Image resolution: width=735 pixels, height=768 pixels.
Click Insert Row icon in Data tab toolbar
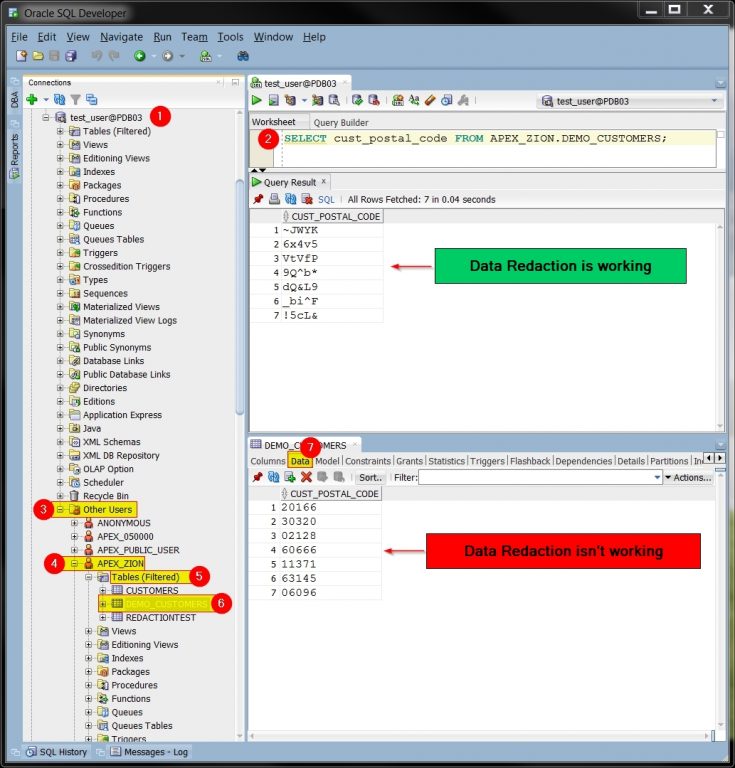point(290,477)
